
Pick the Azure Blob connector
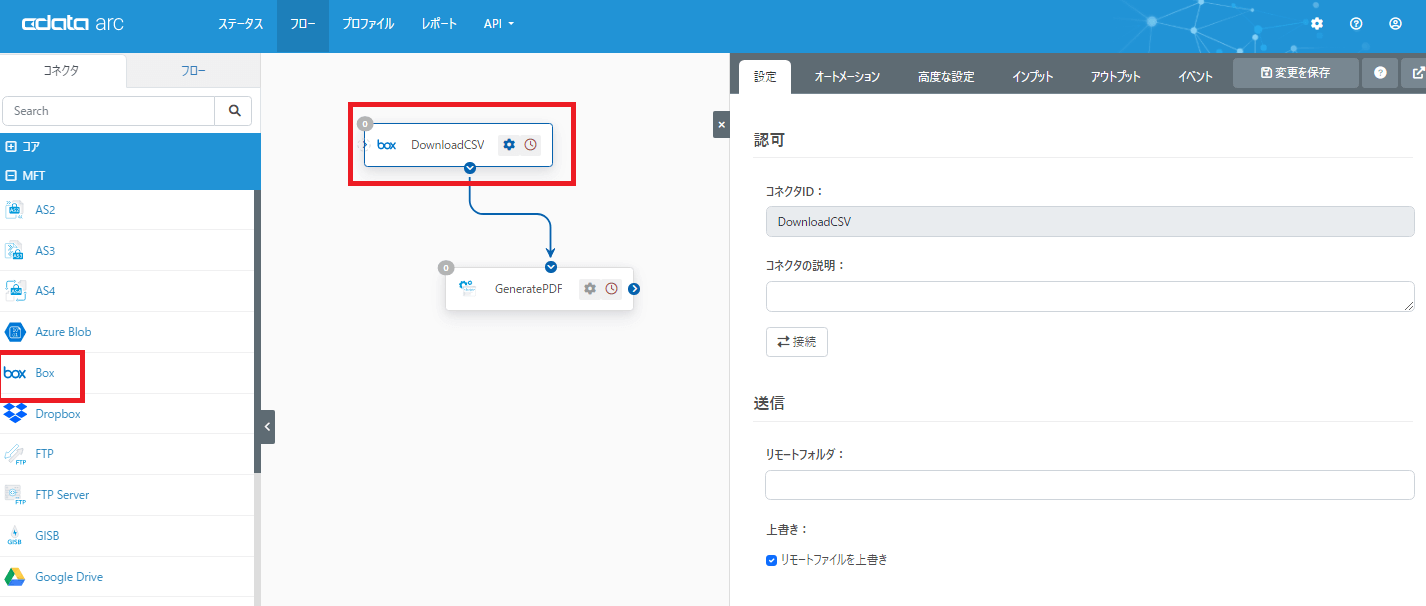(x=62, y=332)
